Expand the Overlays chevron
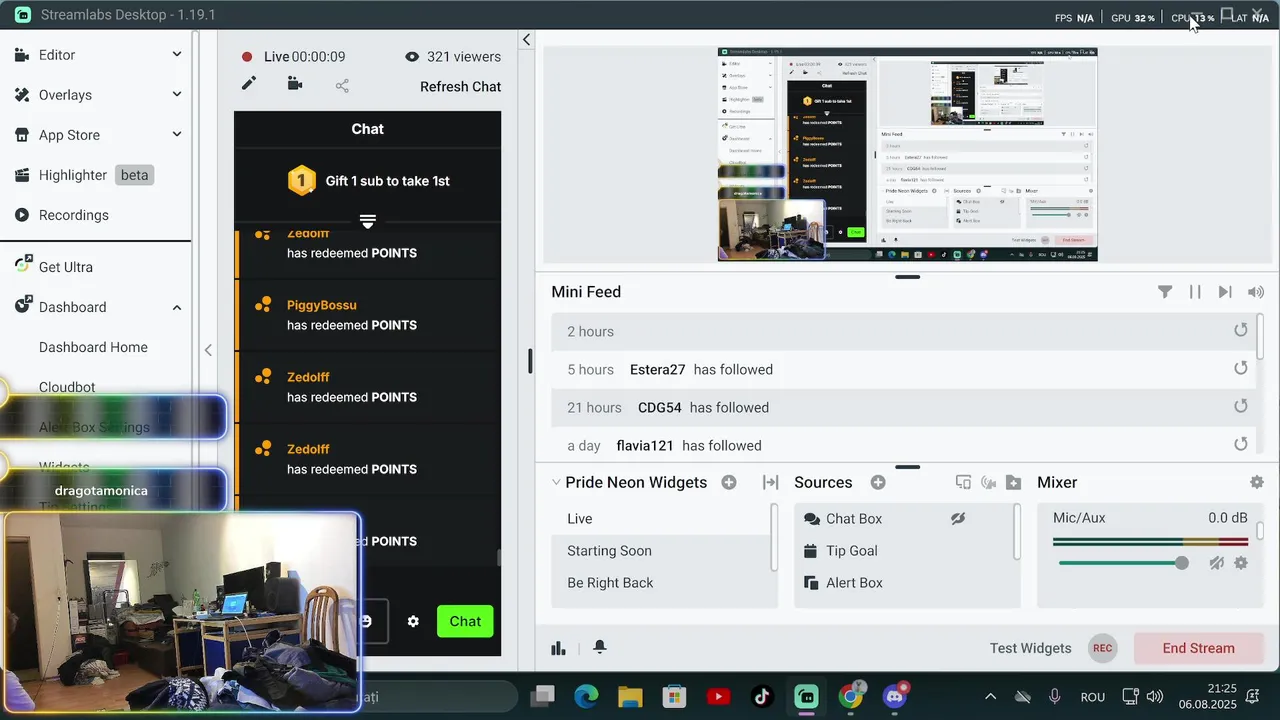1280x720 pixels. [x=177, y=95]
